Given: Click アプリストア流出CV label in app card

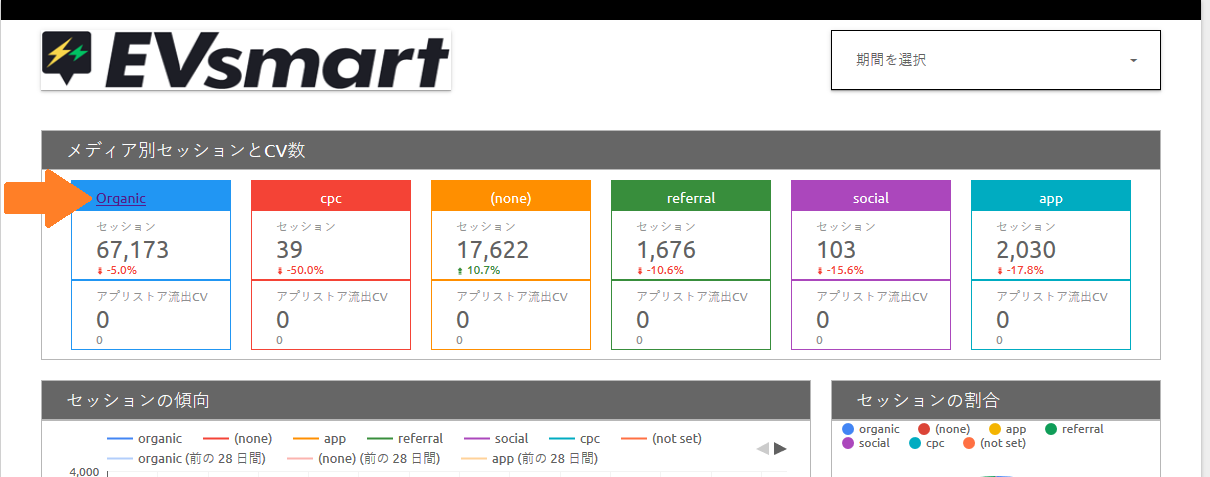Looking at the screenshot, I should (x=1052, y=297).
